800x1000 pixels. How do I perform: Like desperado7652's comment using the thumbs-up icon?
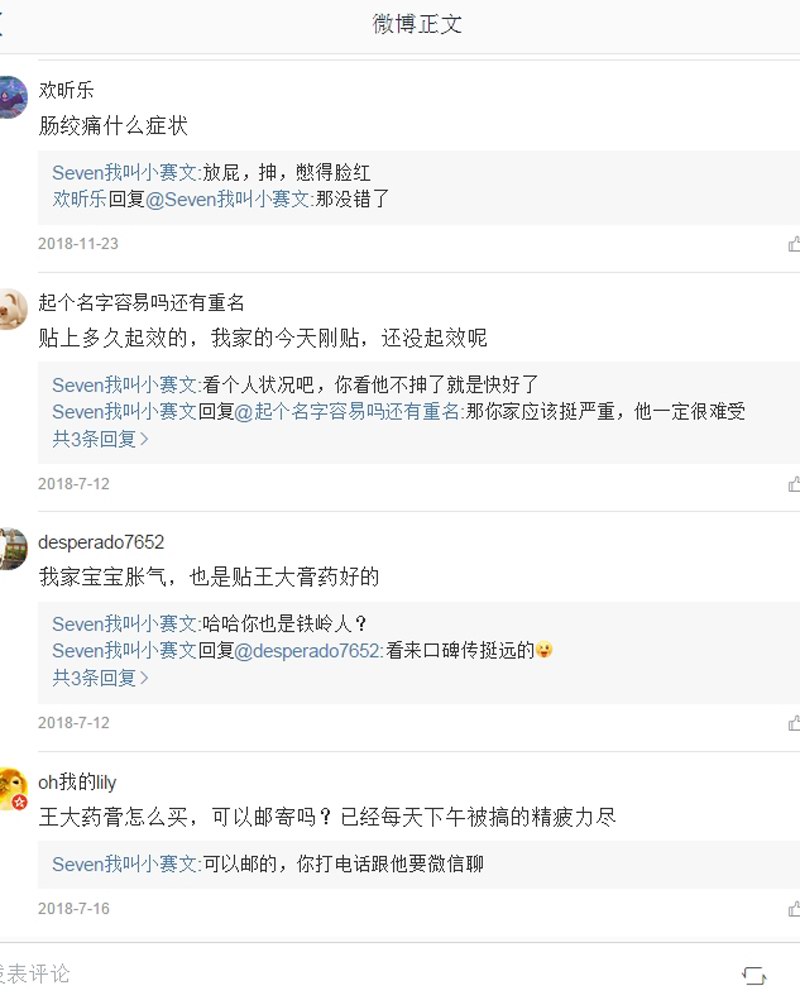(x=794, y=722)
